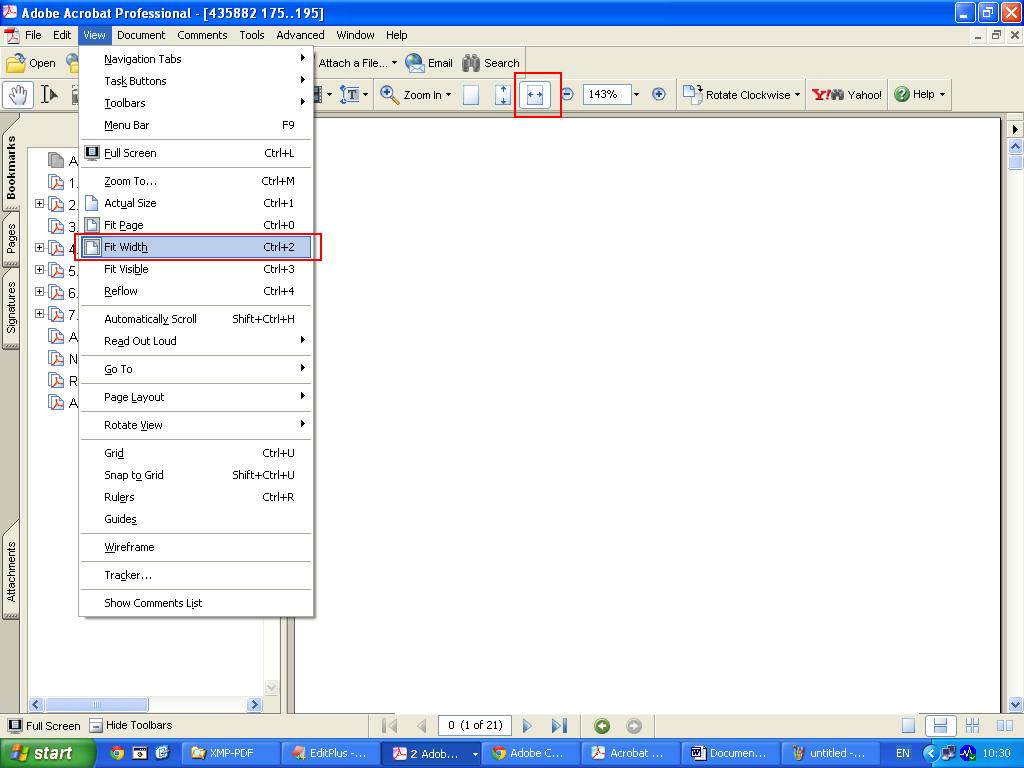Click the zoom out minus button
Image resolution: width=1024 pixels, height=768 pixels.
568,95
